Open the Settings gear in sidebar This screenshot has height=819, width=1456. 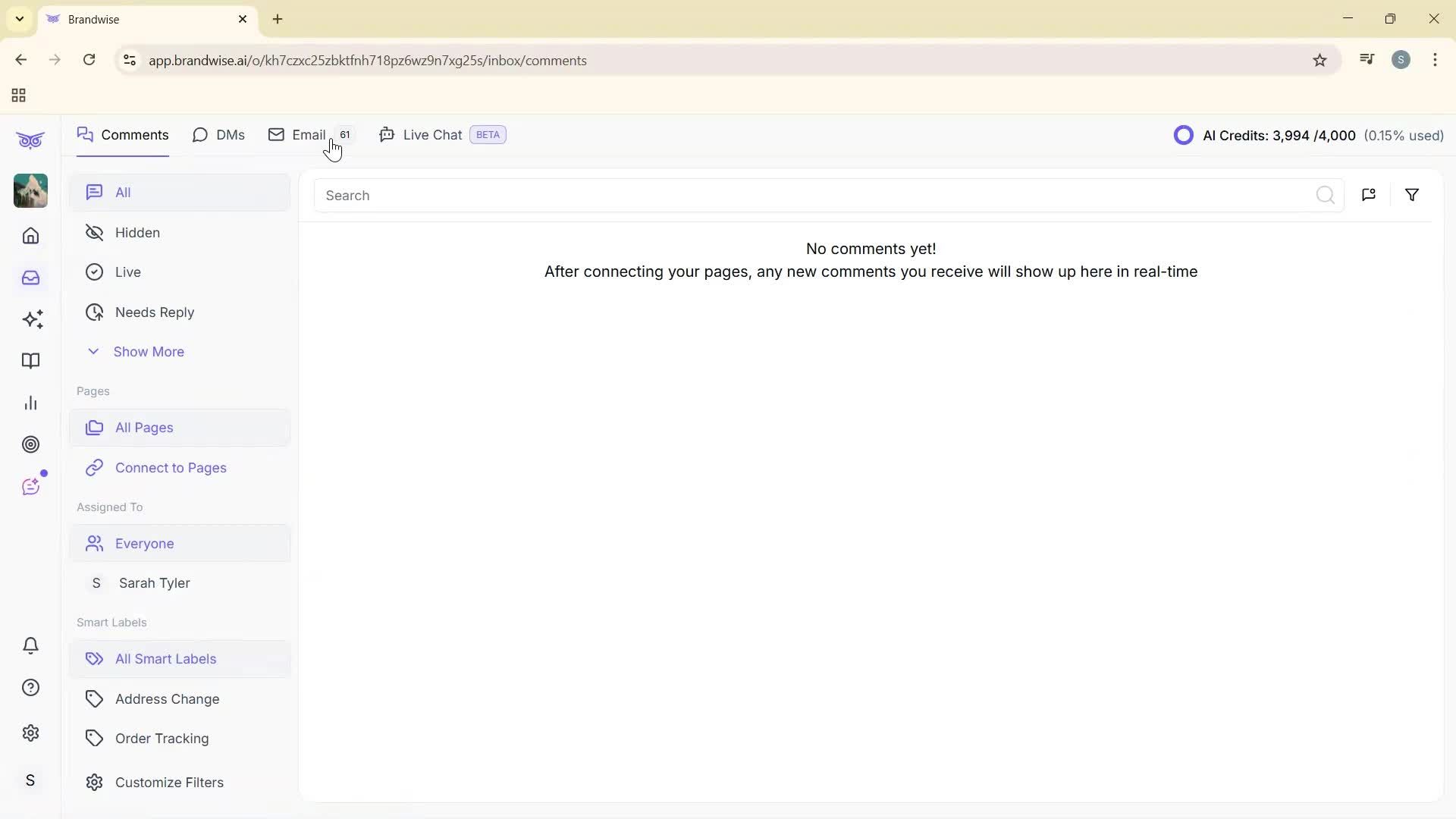(30, 733)
